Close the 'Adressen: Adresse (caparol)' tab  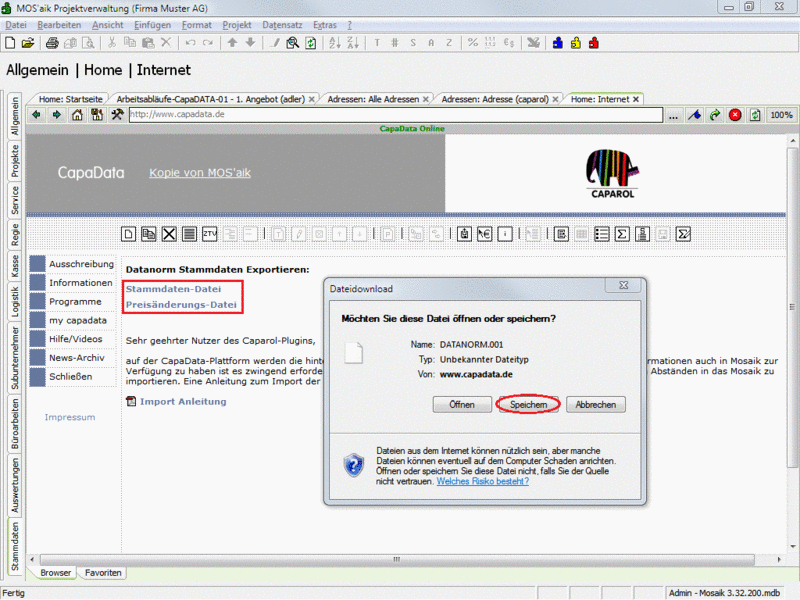pyautogui.click(x=555, y=99)
